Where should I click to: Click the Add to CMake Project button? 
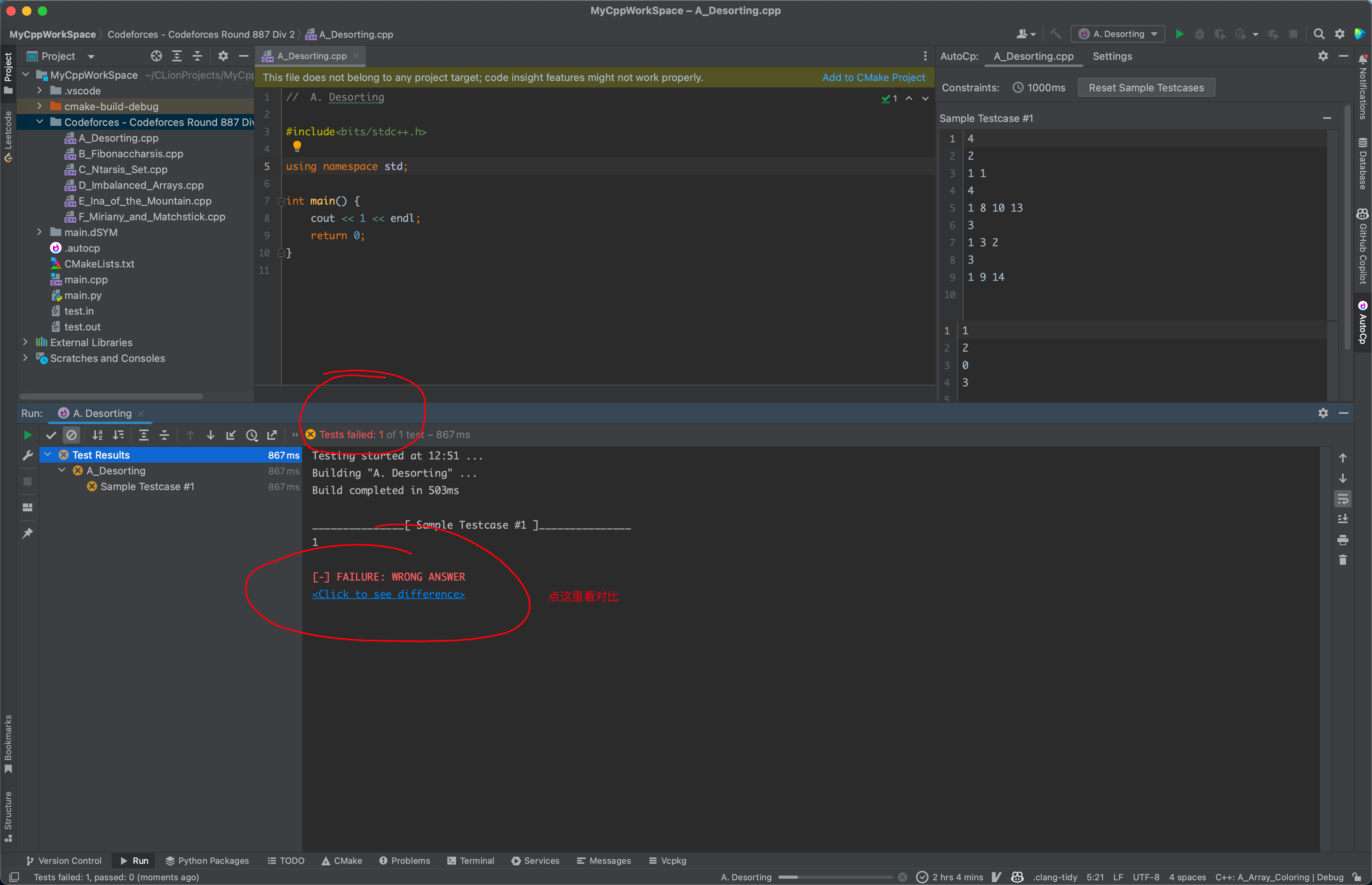coord(871,78)
